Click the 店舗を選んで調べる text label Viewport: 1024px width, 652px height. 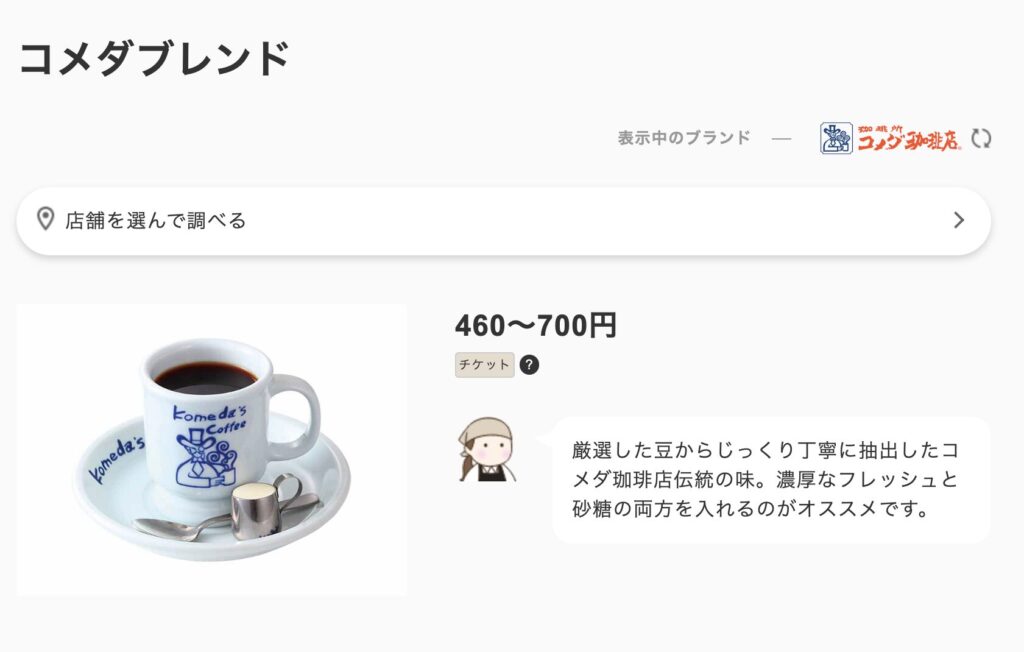(155, 220)
